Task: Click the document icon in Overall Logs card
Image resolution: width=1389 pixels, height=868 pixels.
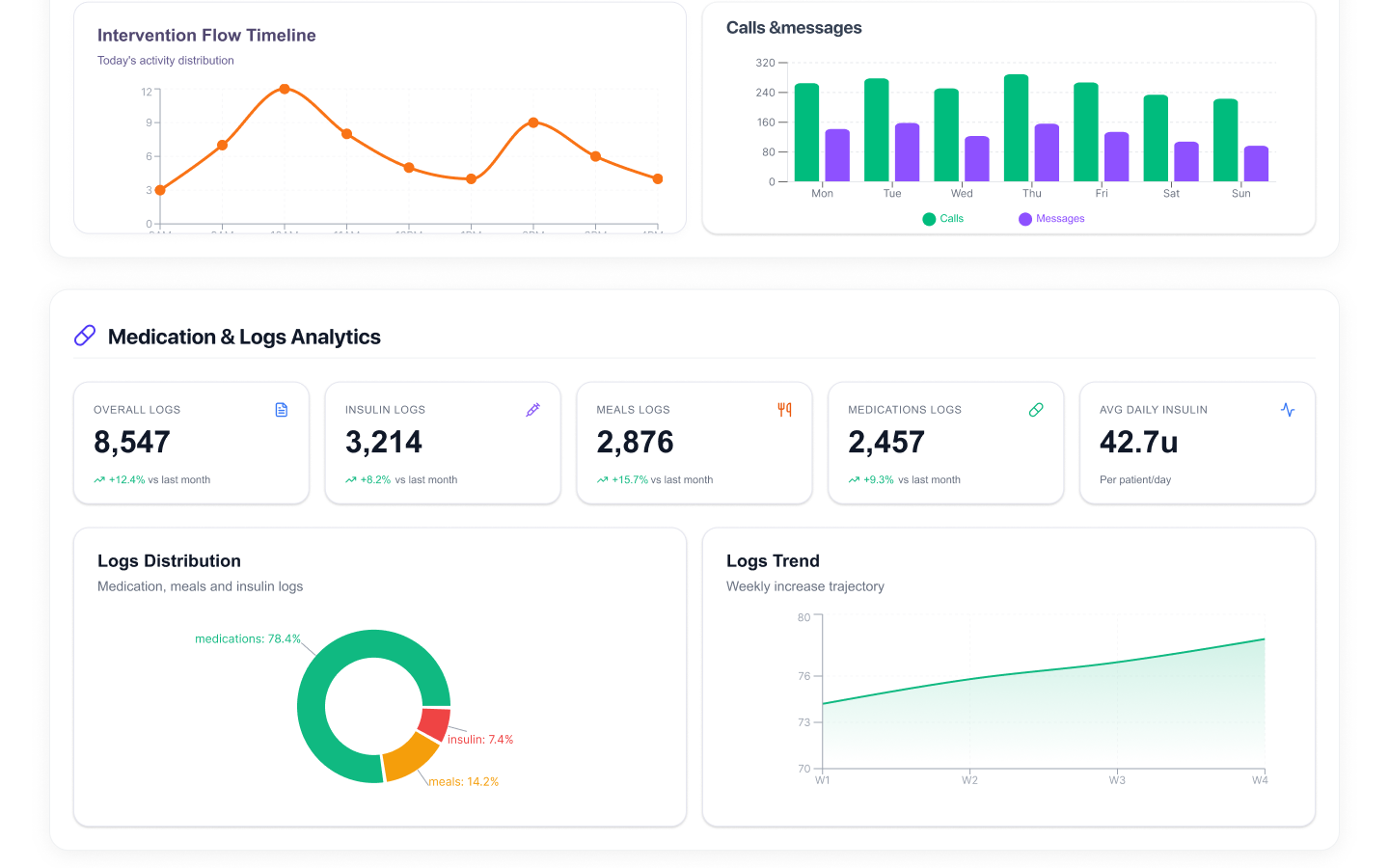Action: (282, 410)
